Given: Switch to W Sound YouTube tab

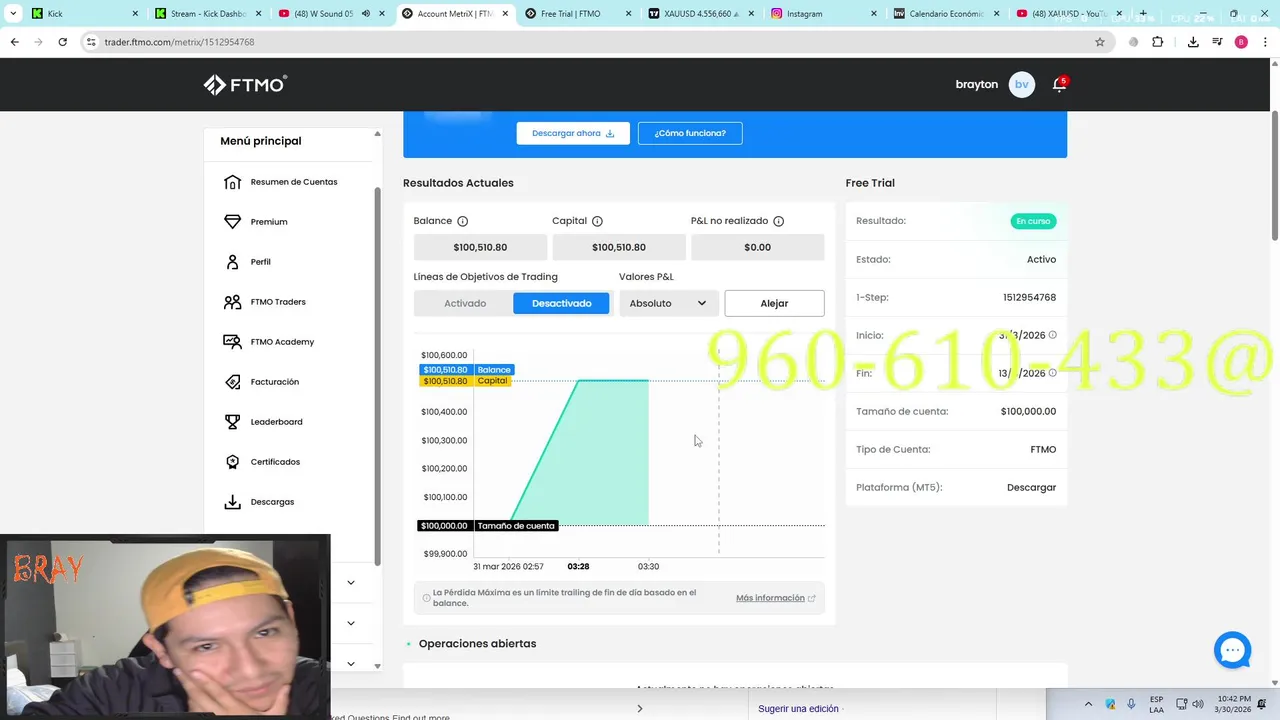Looking at the screenshot, I should pos(330,14).
